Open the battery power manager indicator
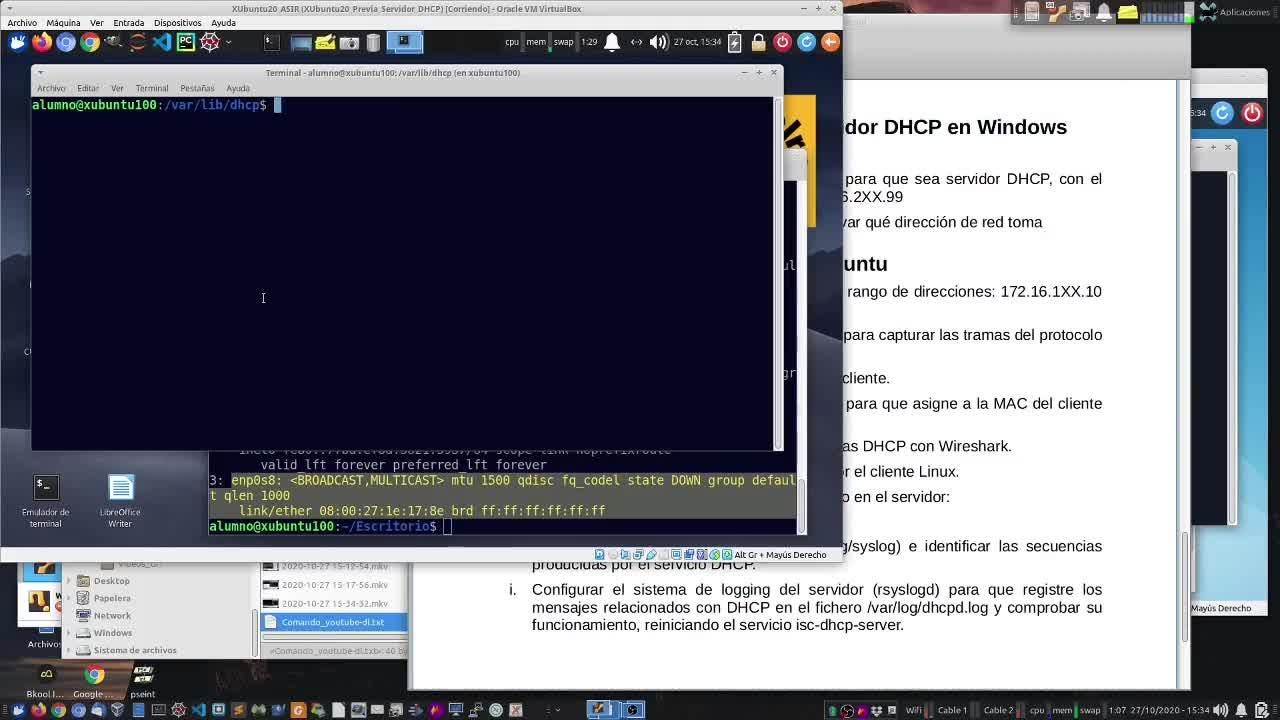Viewport: 1280px width, 720px height. 735,42
